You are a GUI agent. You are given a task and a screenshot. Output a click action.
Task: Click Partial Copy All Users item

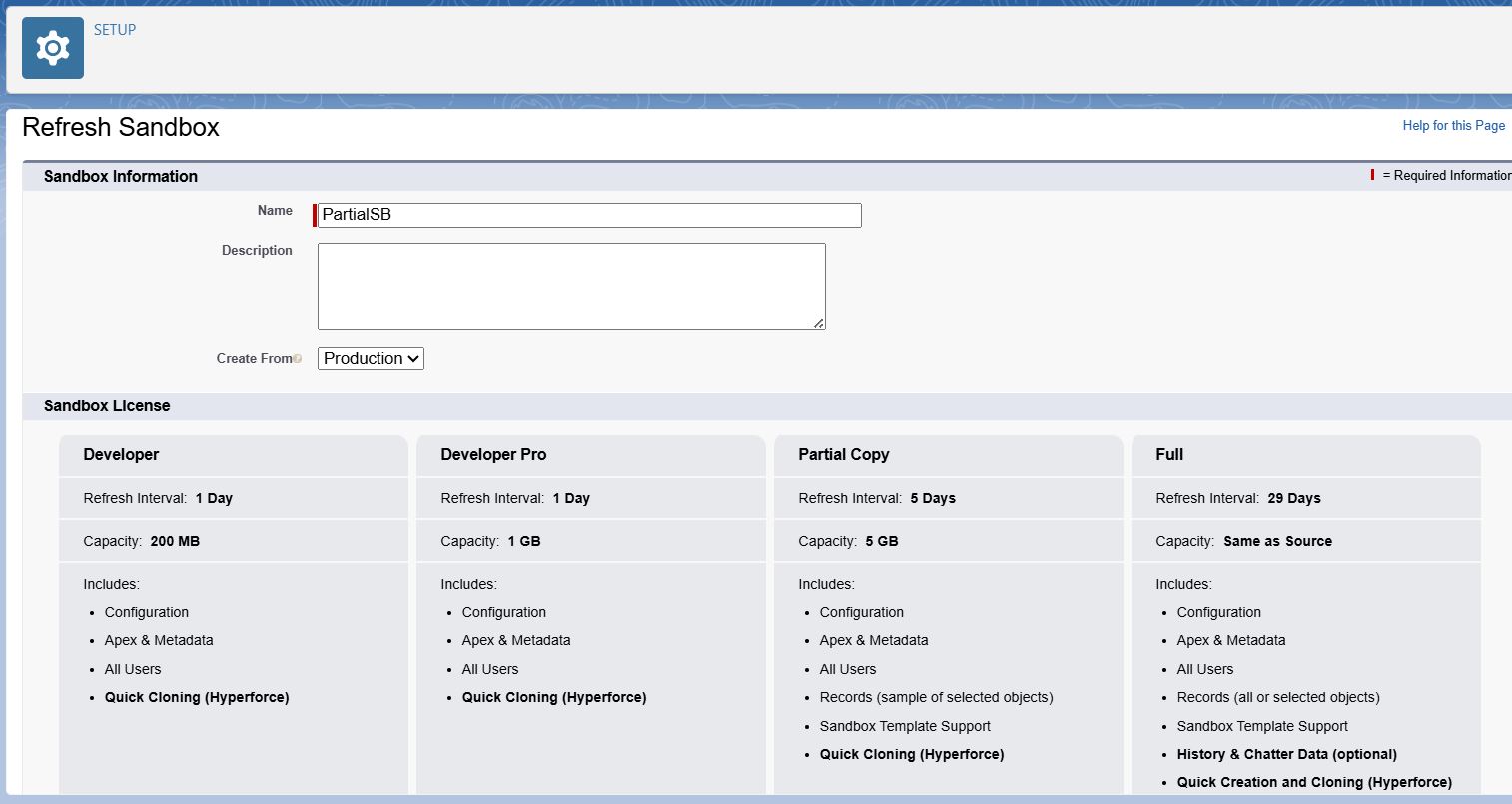tap(848, 669)
